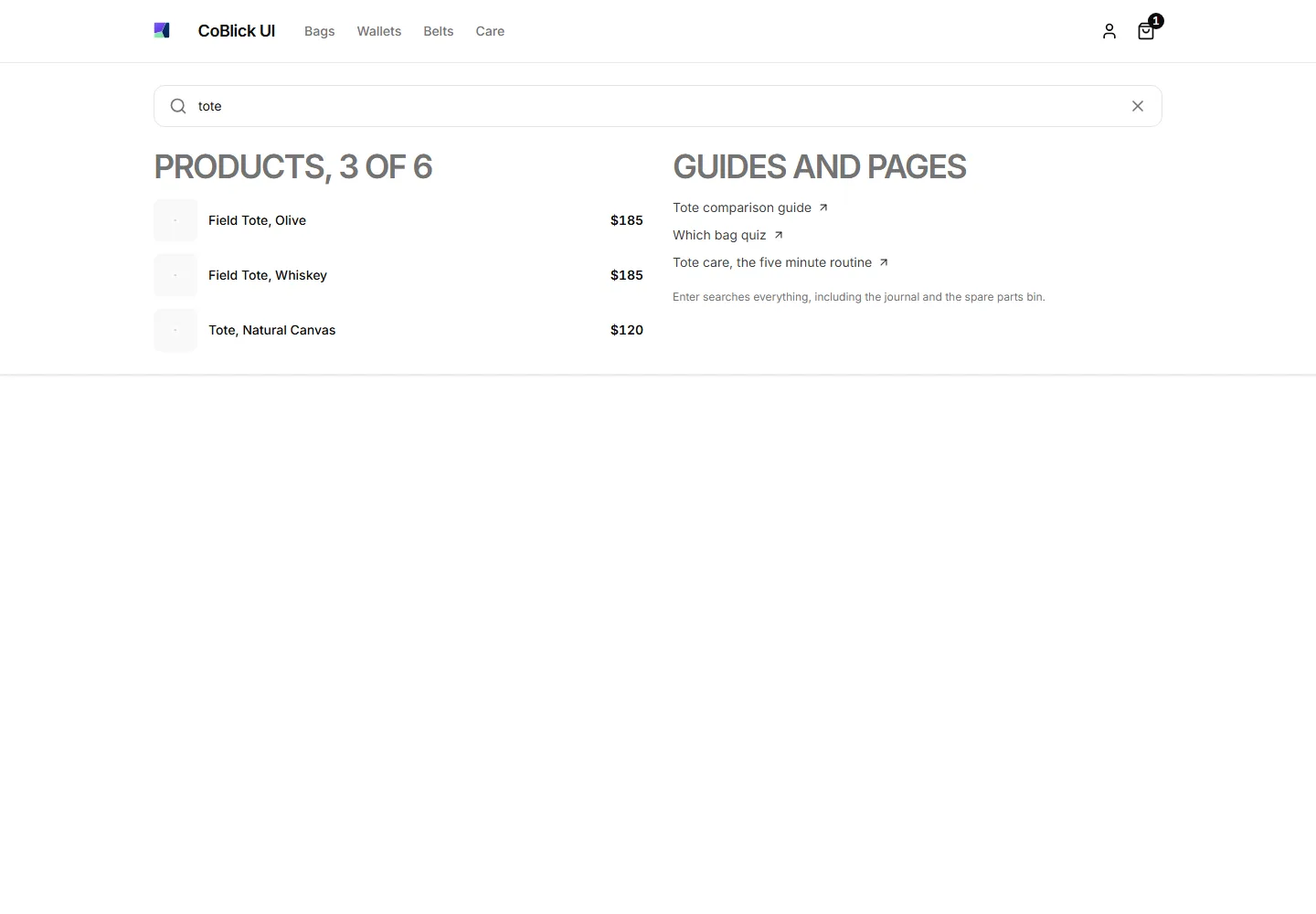This screenshot has width=1316, height=914.
Task: Go to the CoBlick UI home link
Action: pyautogui.click(x=237, y=31)
